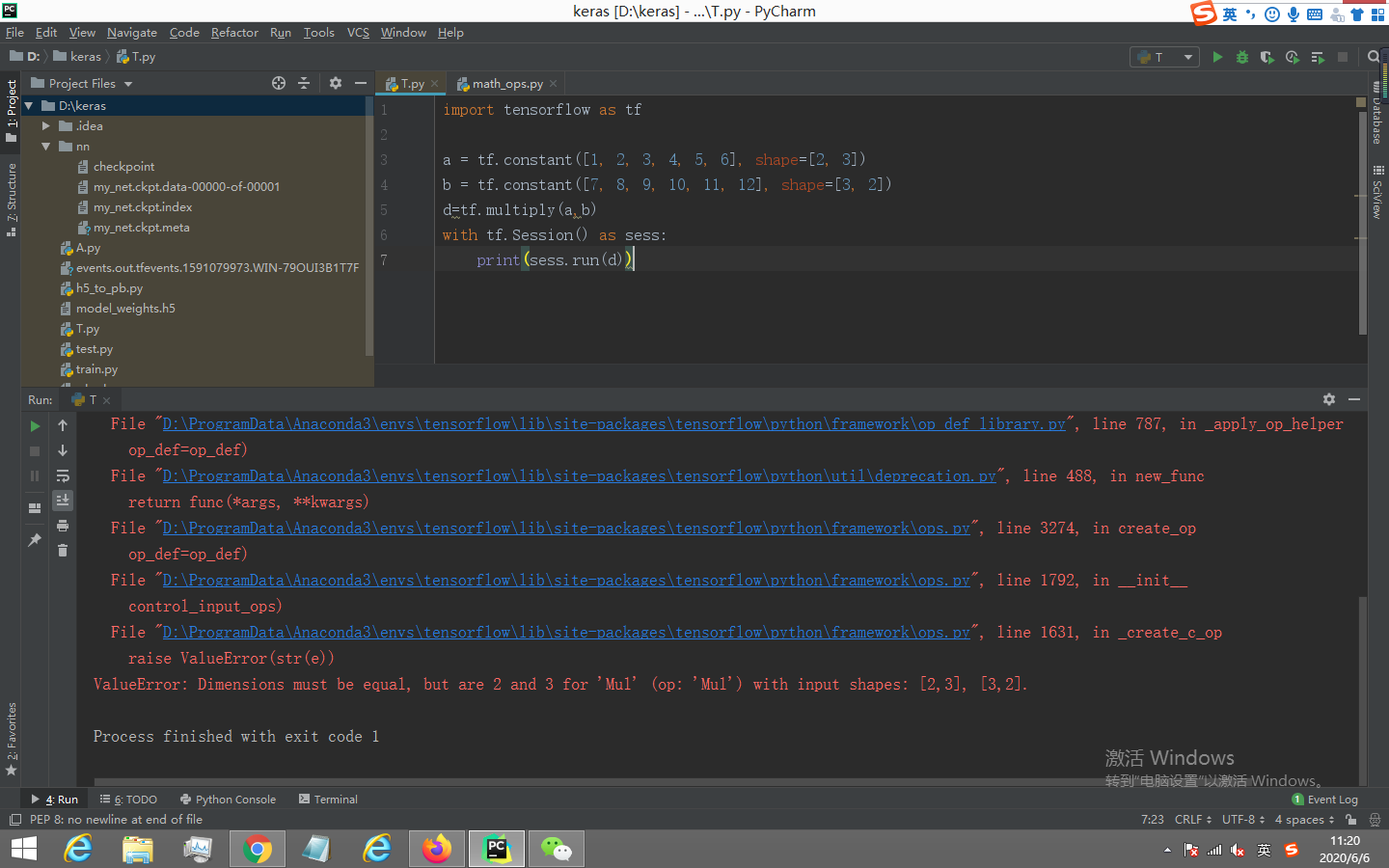Run T with coverage using the shield icon
The height and width of the screenshot is (868, 1389).
pos(1266,56)
